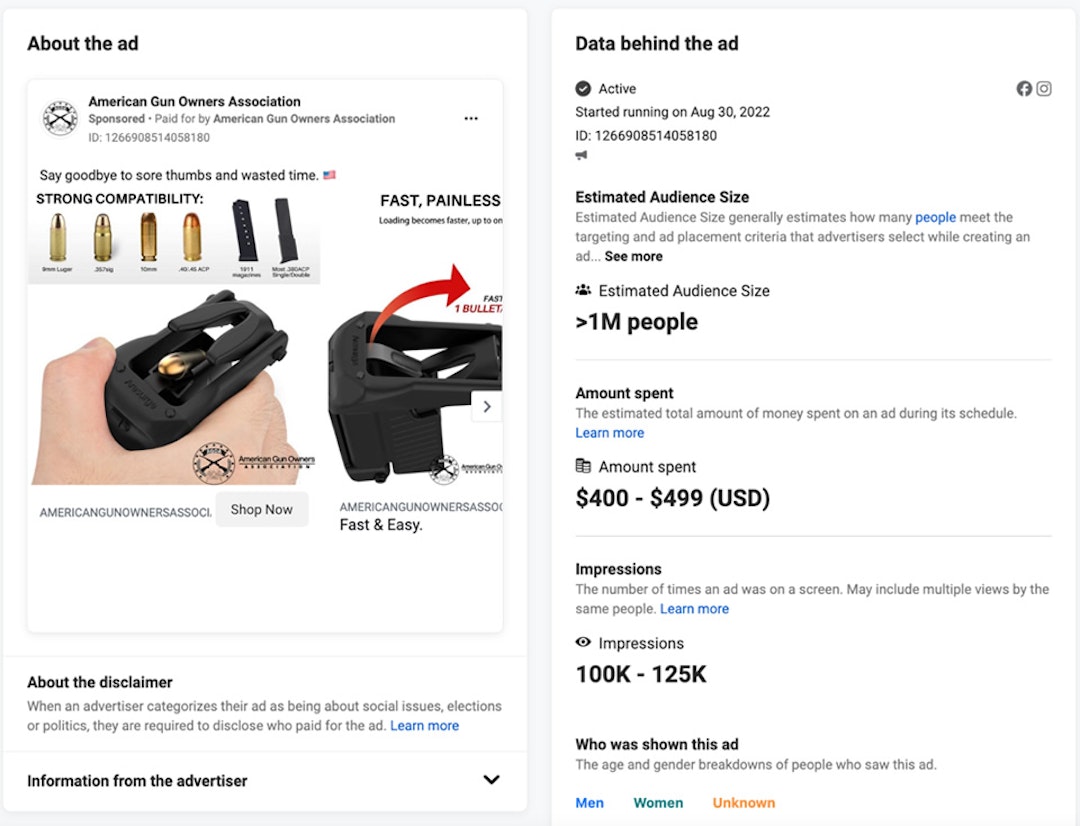
Task: Toggle Men in the gender breakdown legend
Action: (590, 802)
